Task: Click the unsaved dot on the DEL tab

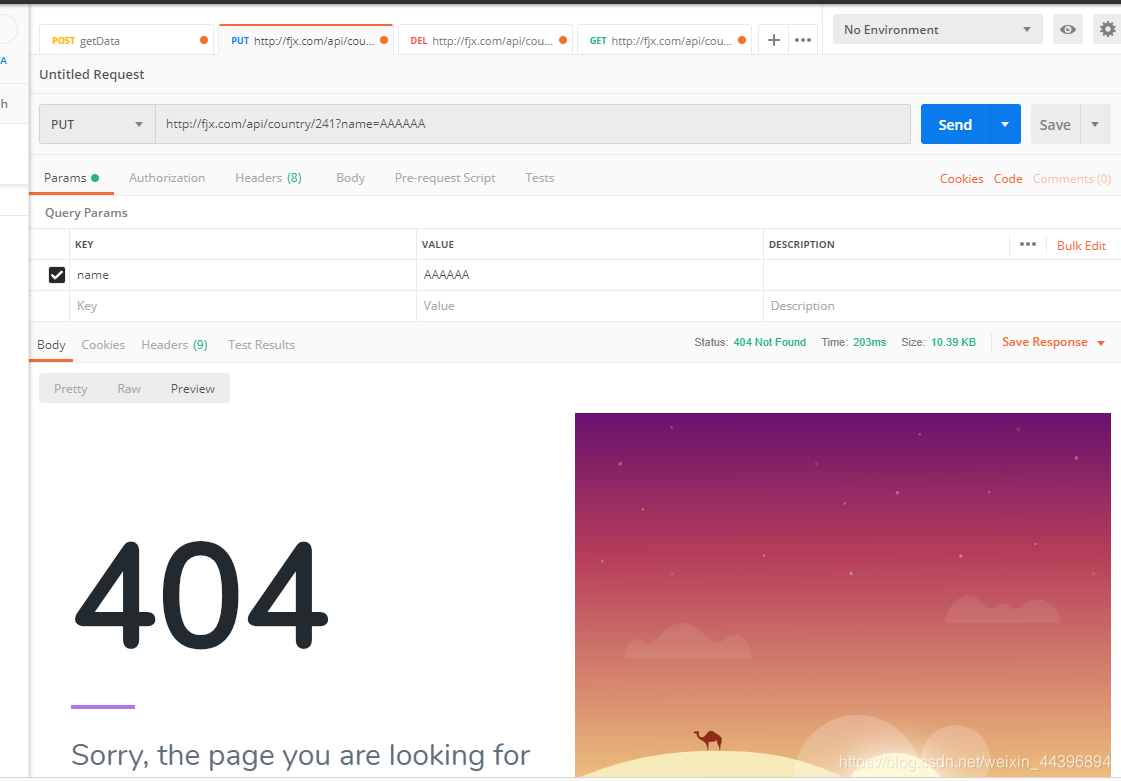Action: click(x=563, y=41)
